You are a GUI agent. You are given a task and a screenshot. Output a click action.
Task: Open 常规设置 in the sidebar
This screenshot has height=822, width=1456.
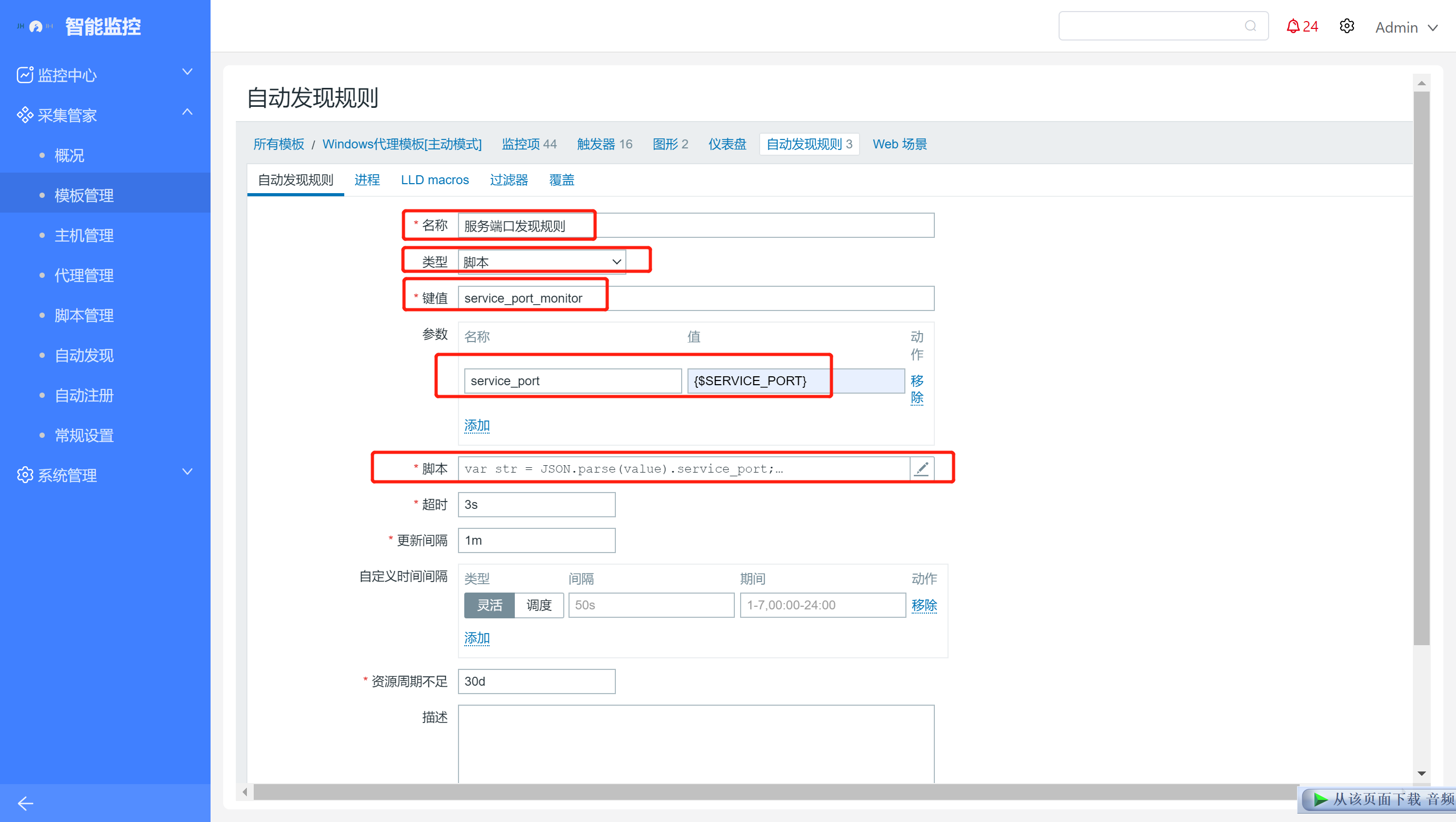pyautogui.click(x=84, y=436)
